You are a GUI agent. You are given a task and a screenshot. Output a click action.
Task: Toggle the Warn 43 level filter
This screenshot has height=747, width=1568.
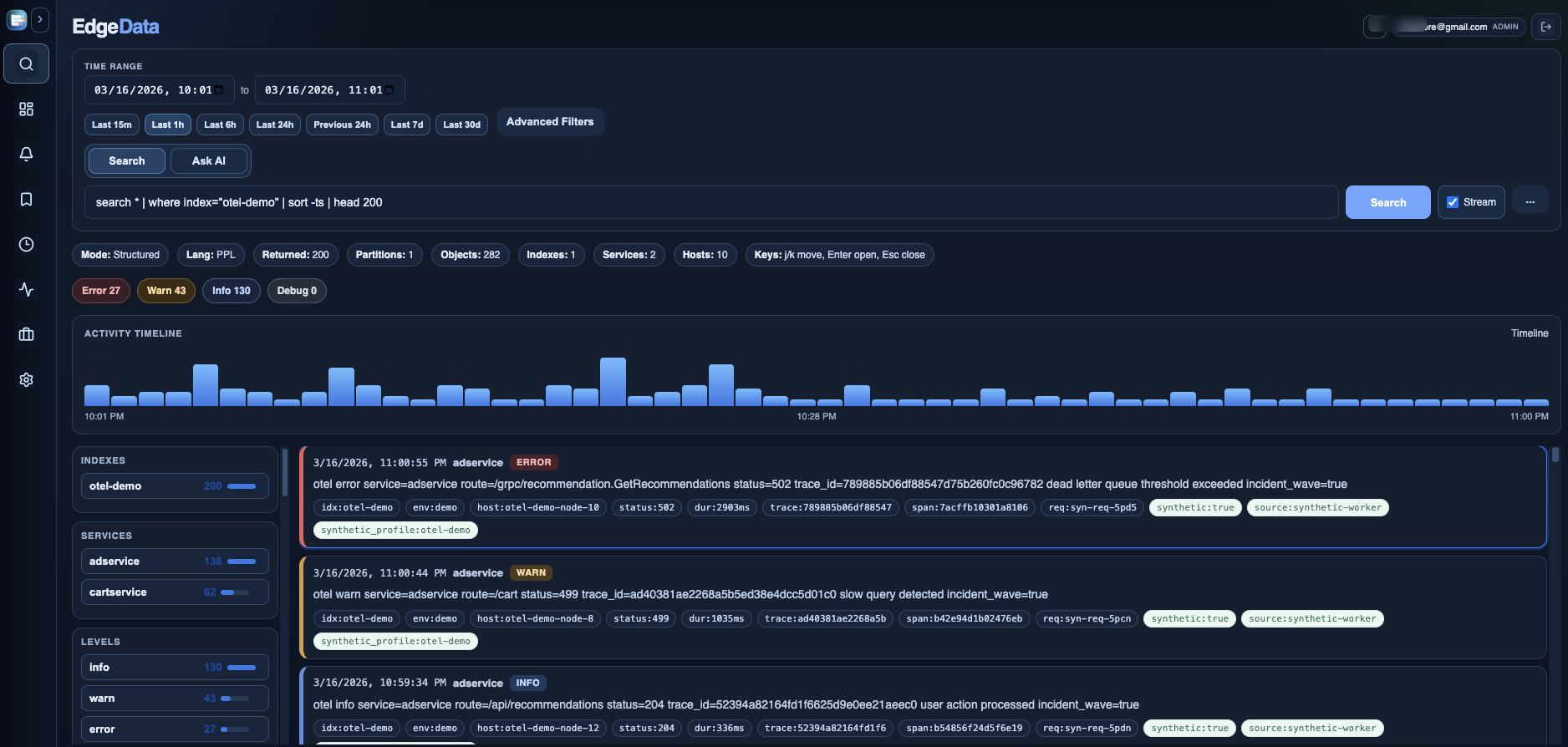pyautogui.click(x=166, y=291)
